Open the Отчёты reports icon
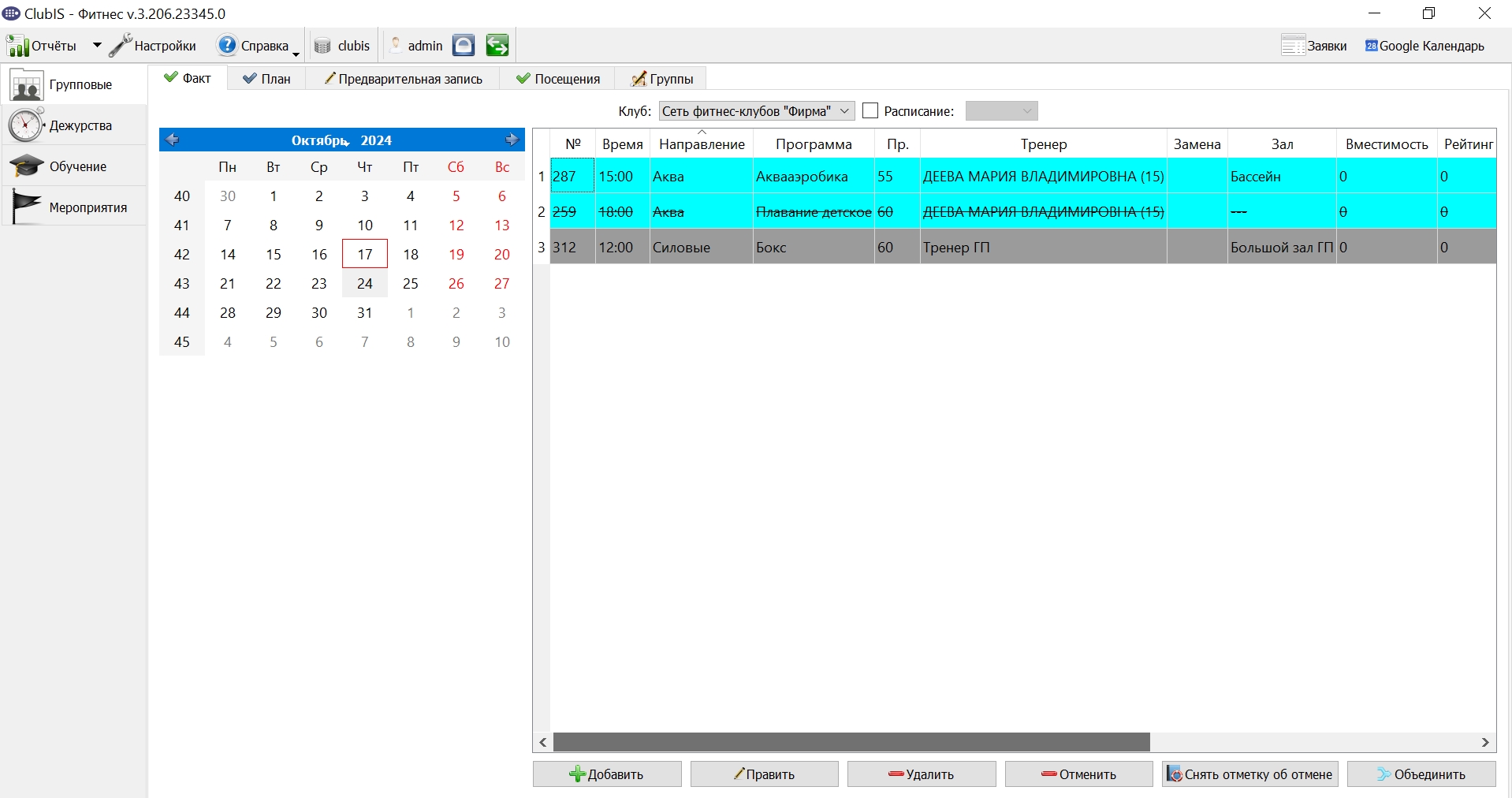The width and height of the screenshot is (1512, 798). point(18,46)
